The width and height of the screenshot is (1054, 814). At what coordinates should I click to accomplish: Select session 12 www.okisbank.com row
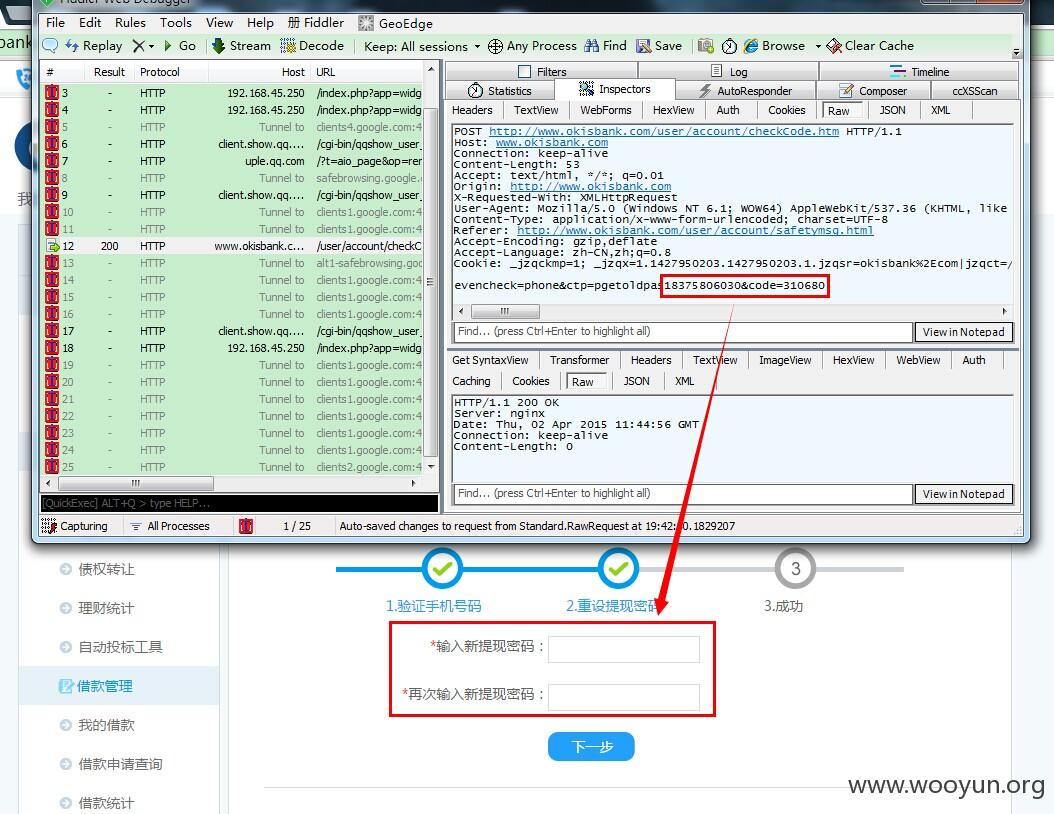point(233,246)
